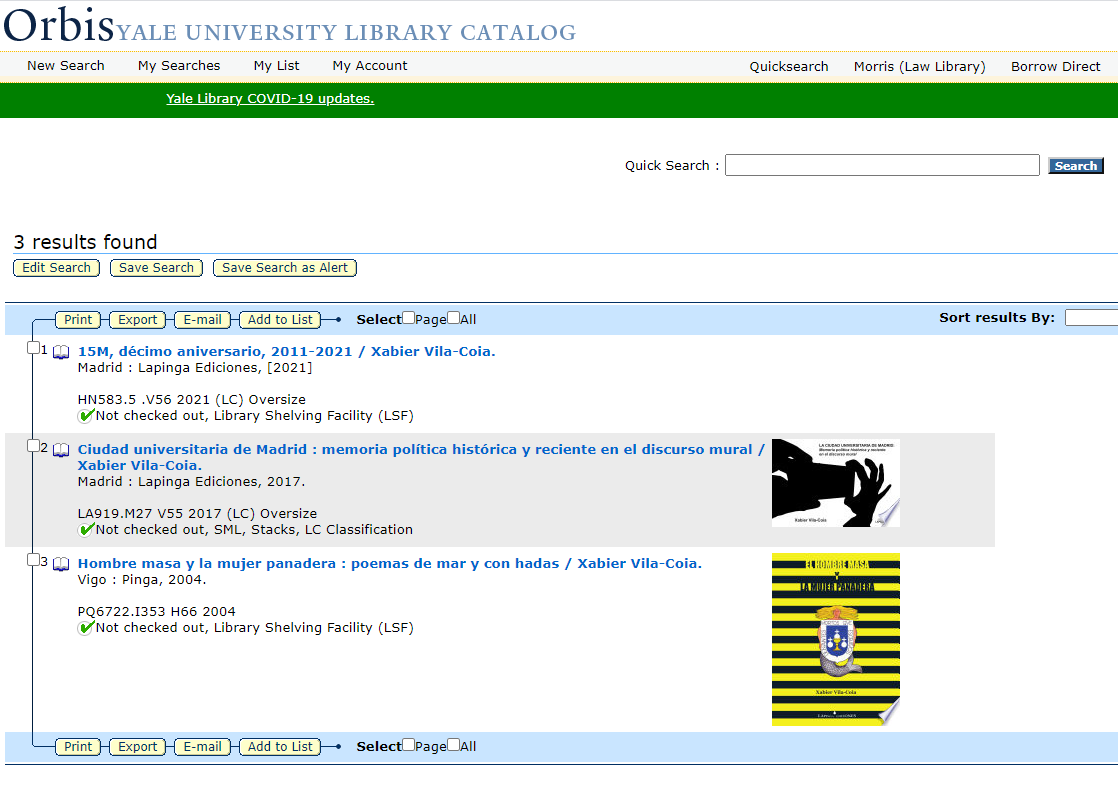
Task: Go to My Searches
Action: 179,66
